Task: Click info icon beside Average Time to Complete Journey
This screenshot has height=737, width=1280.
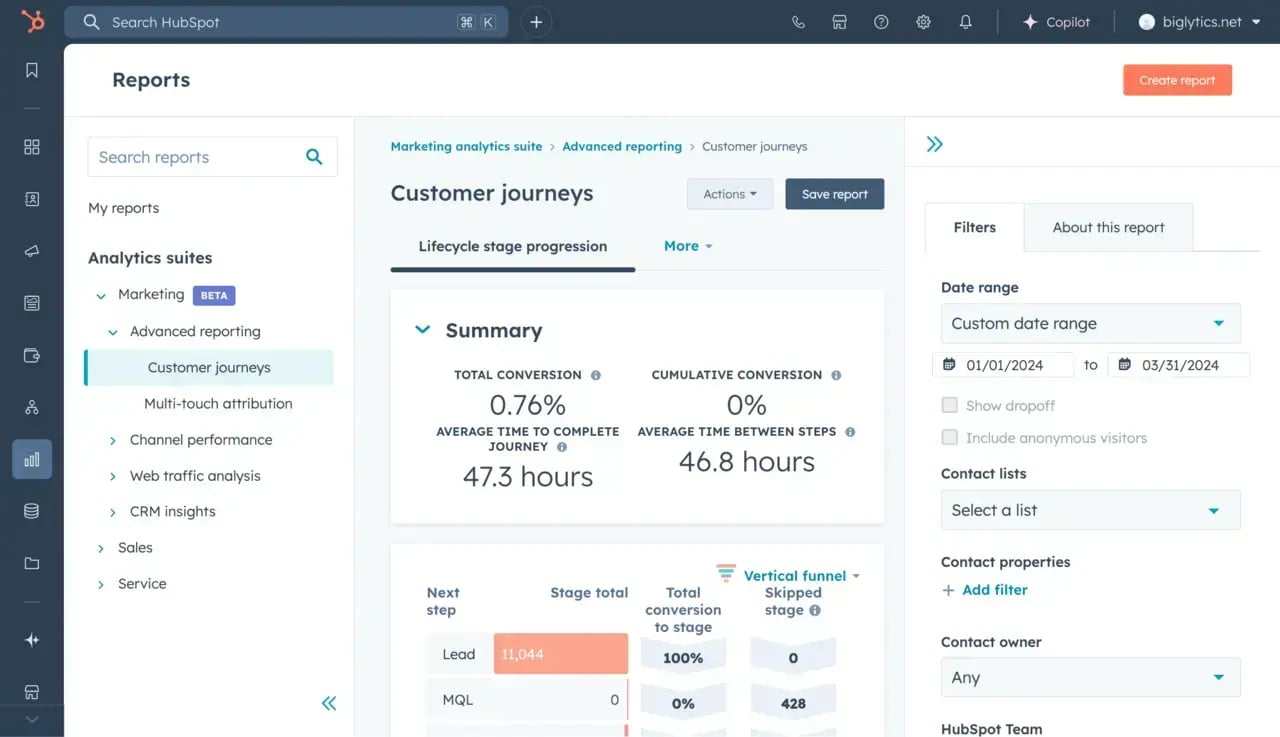Action: (562, 448)
